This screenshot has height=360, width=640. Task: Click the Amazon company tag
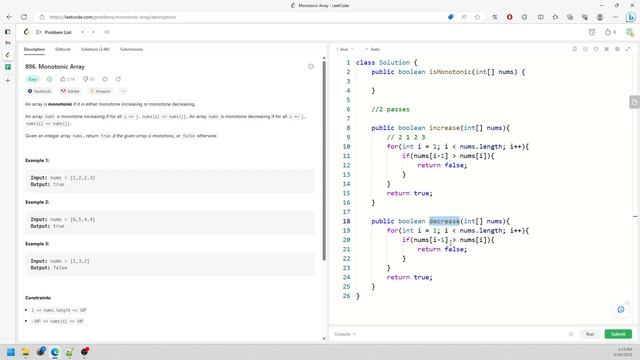(100, 91)
